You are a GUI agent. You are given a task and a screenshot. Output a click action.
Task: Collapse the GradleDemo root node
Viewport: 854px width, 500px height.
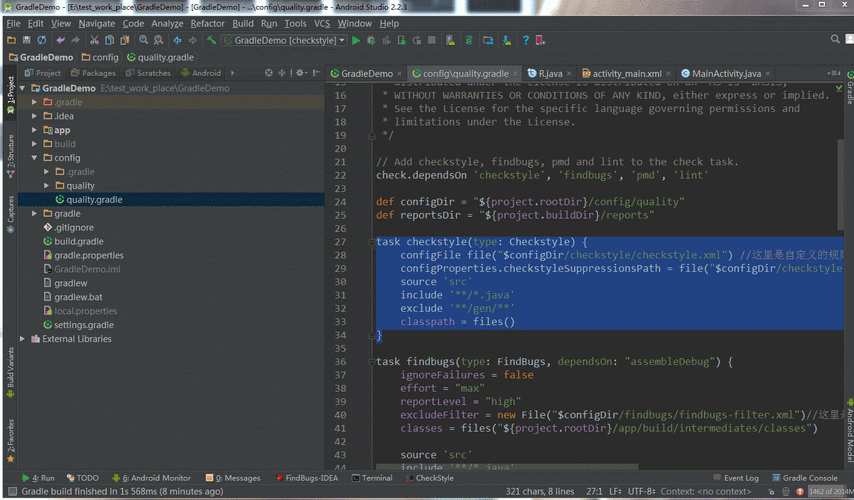point(22,88)
